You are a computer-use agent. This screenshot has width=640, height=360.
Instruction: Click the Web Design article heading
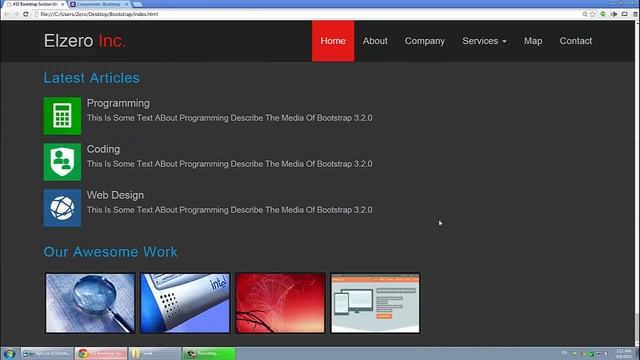[115, 195]
